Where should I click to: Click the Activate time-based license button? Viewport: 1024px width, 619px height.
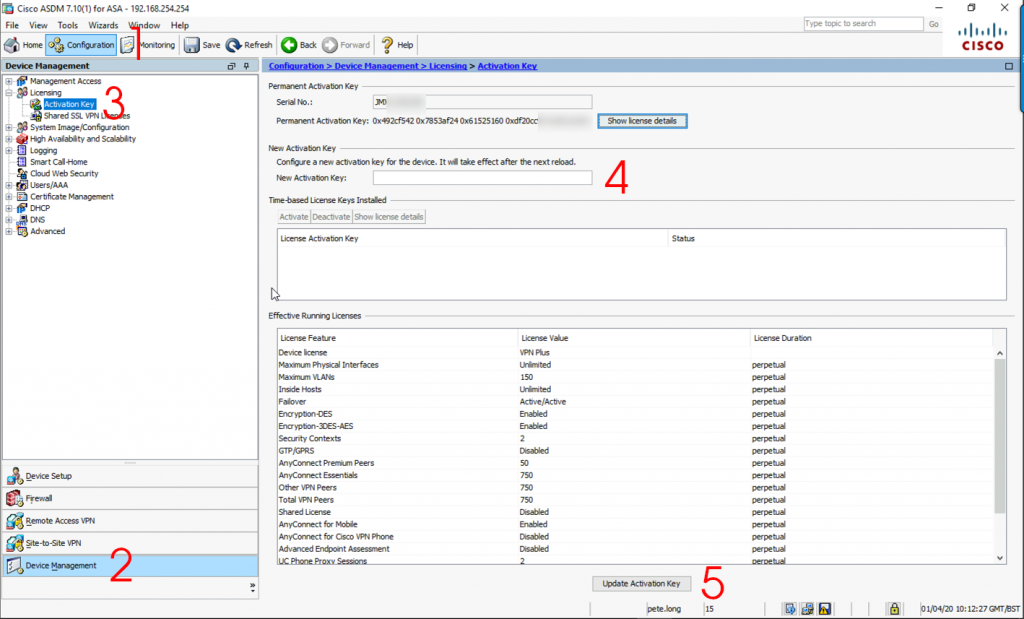coord(293,217)
